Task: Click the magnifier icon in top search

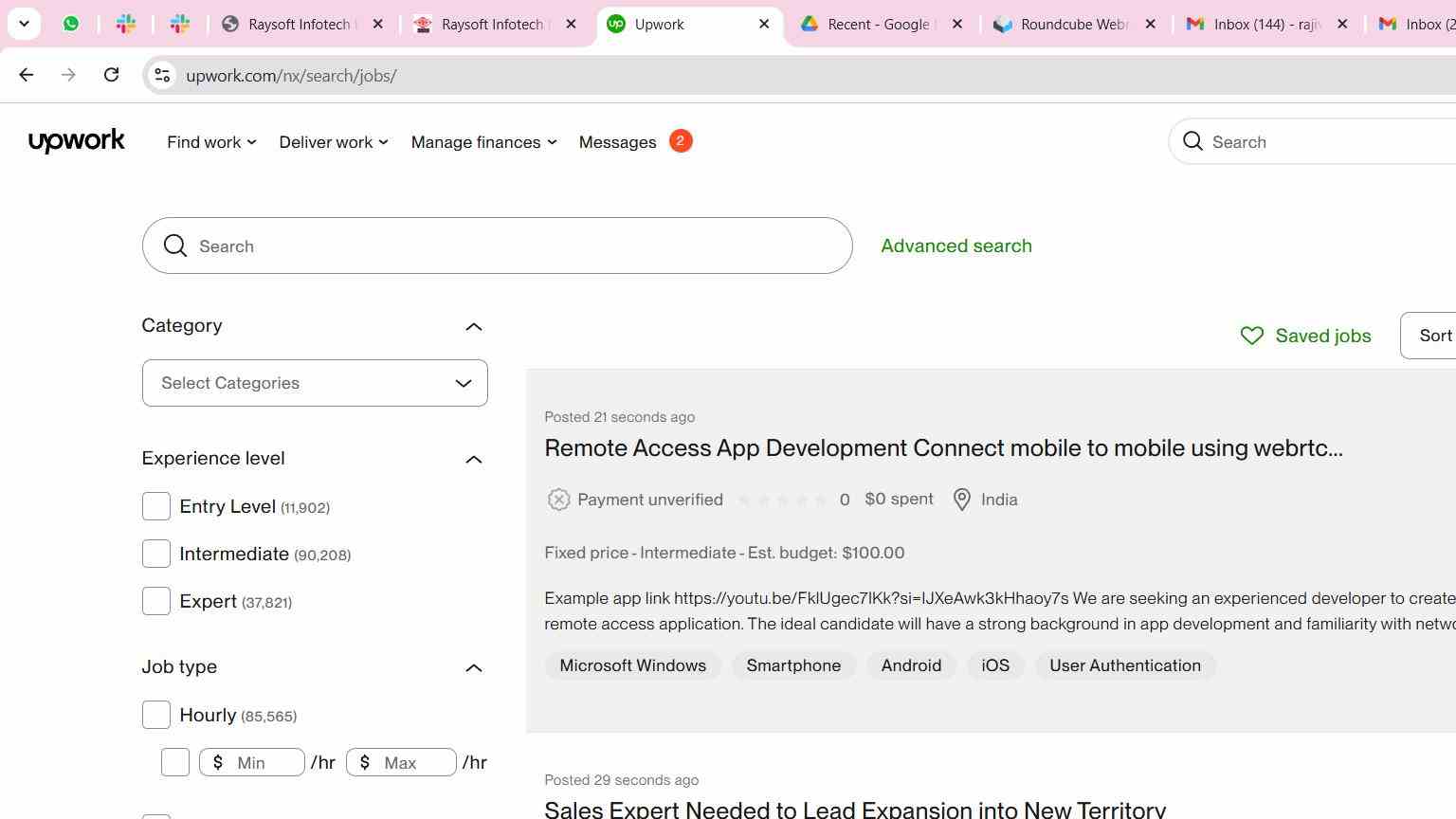Action: pos(1193,142)
